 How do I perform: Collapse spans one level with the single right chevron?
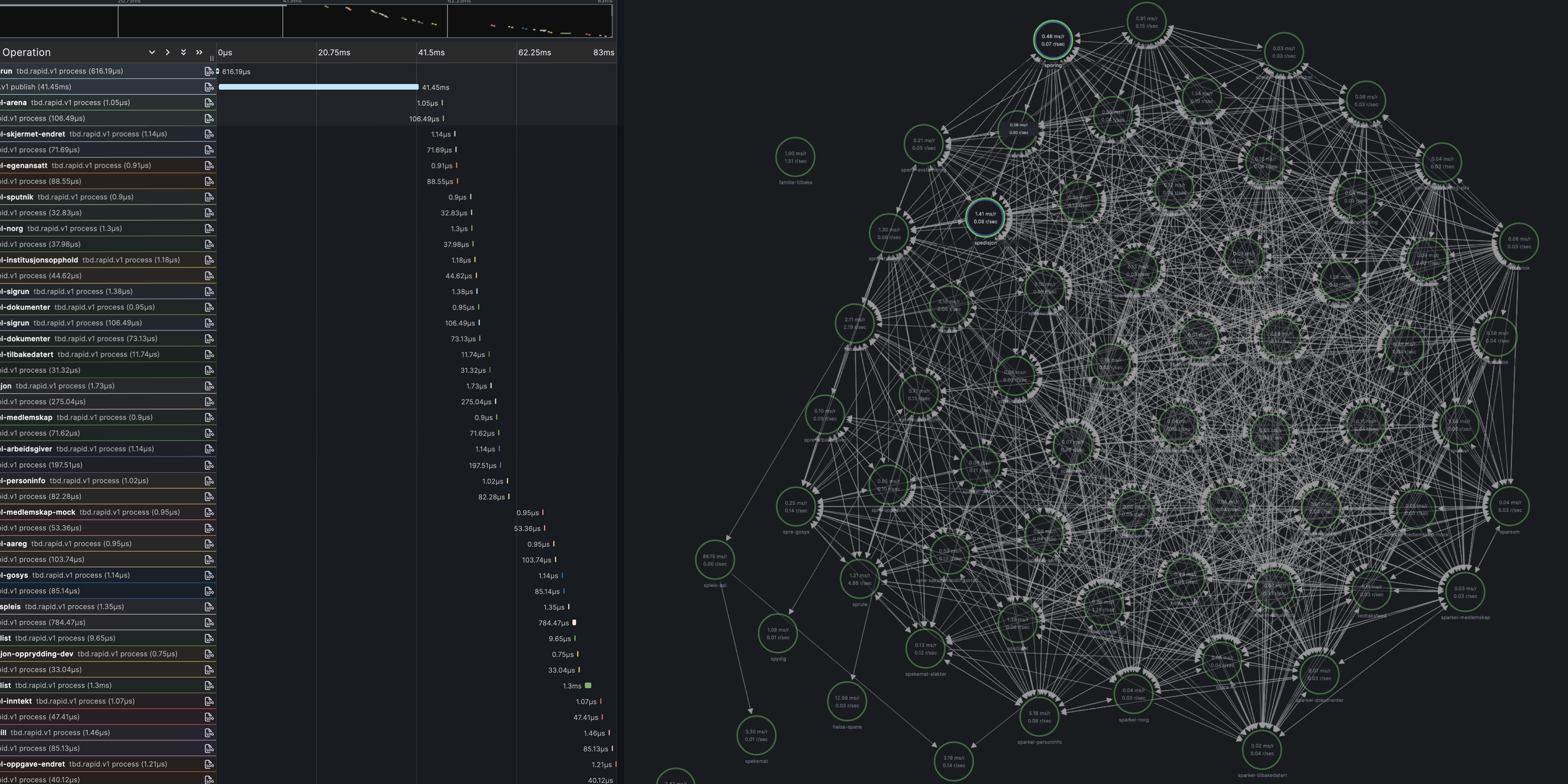(167, 53)
